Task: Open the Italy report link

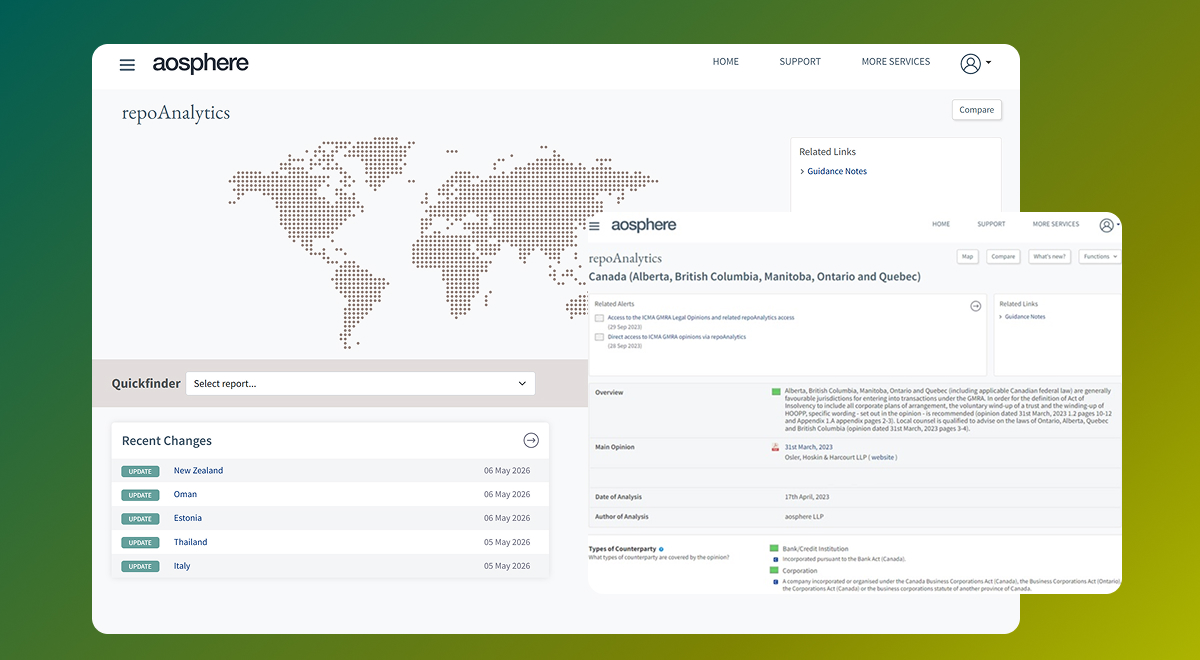Action: [182, 567]
